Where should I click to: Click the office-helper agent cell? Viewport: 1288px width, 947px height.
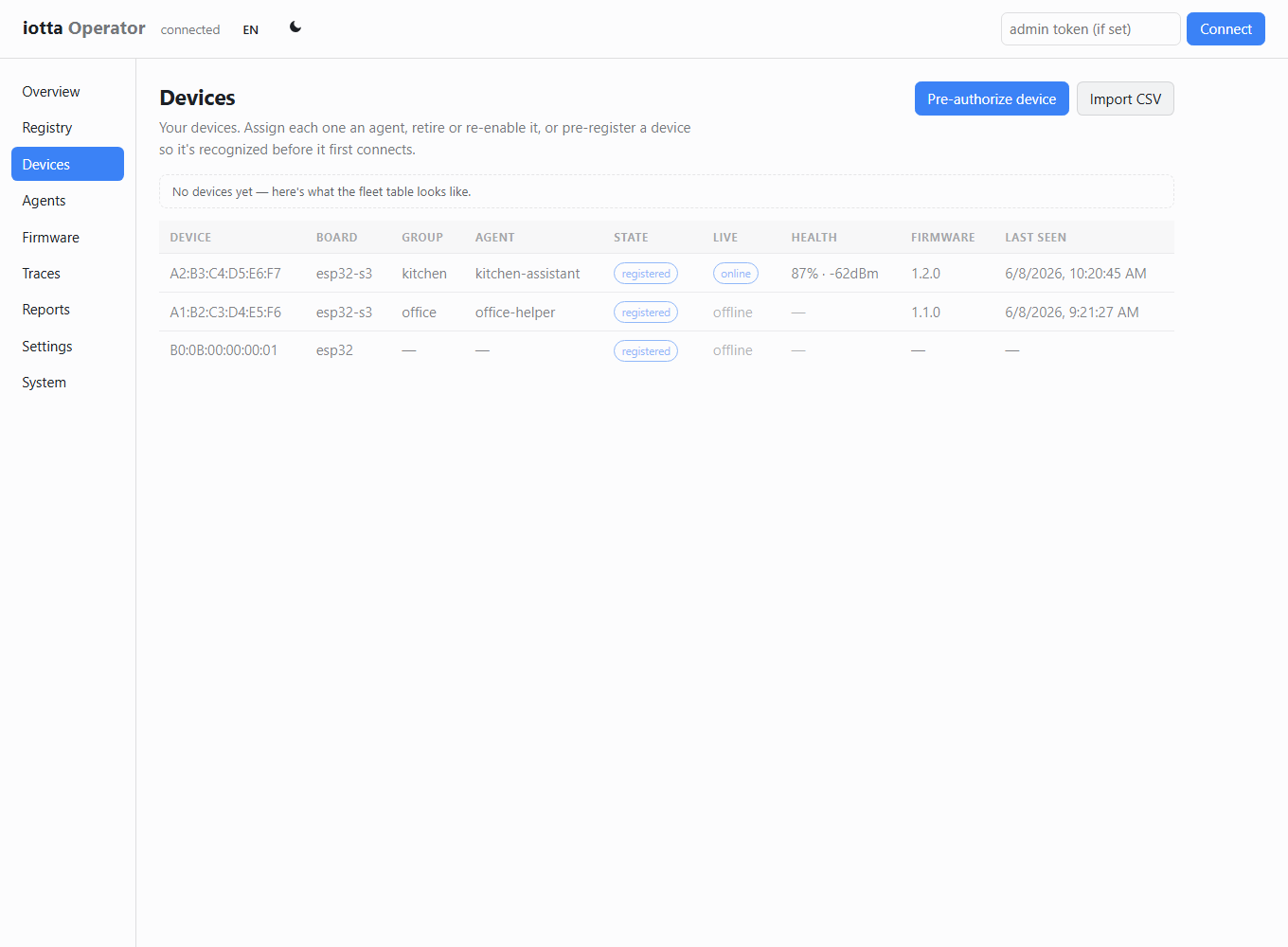[x=515, y=313]
